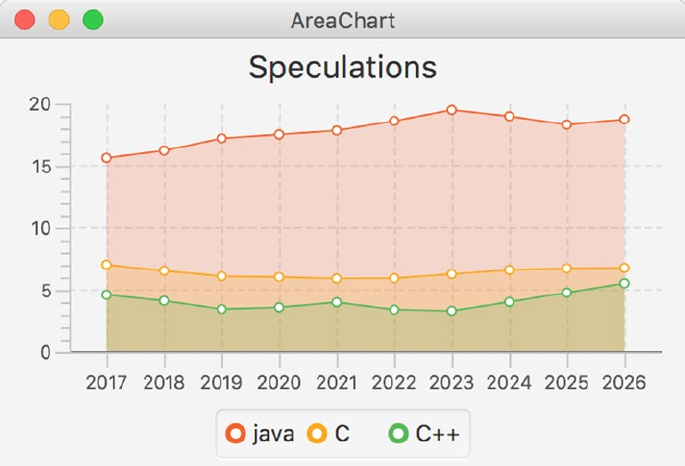The image size is (685, 466).
Task: Click the C++ legend text label
Action: [436, 433]
